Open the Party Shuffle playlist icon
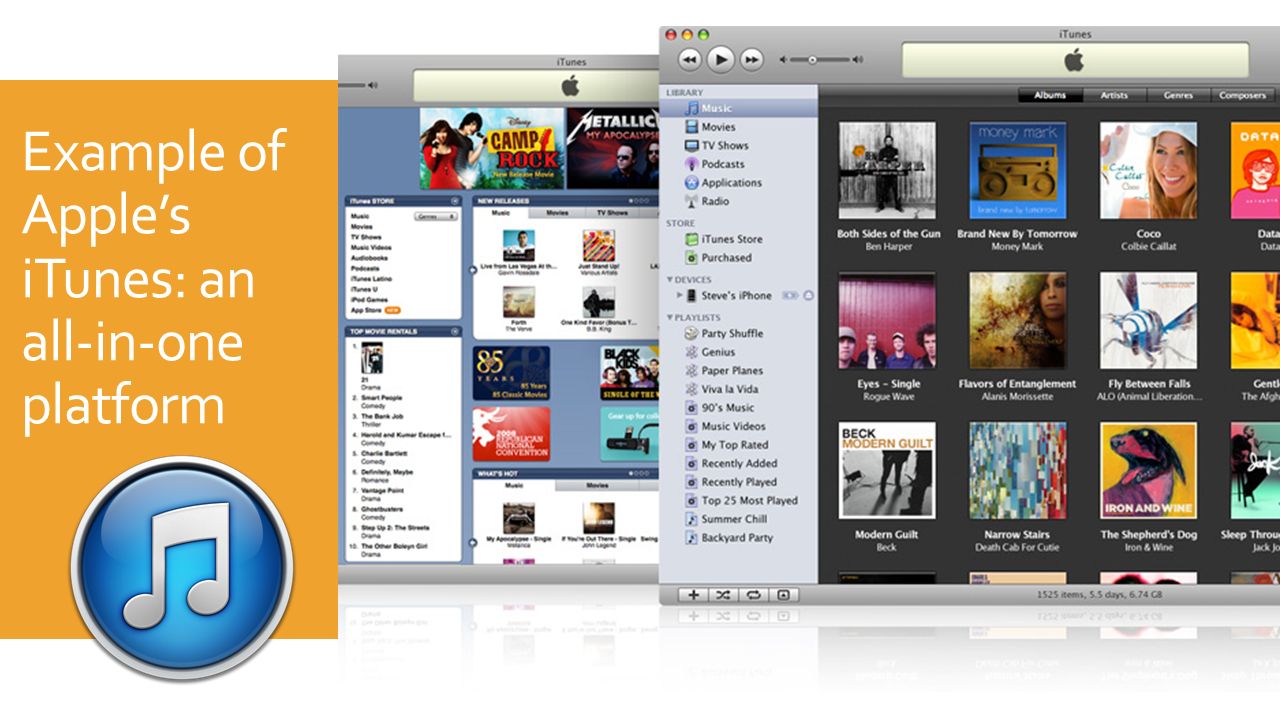 point(692,334)
